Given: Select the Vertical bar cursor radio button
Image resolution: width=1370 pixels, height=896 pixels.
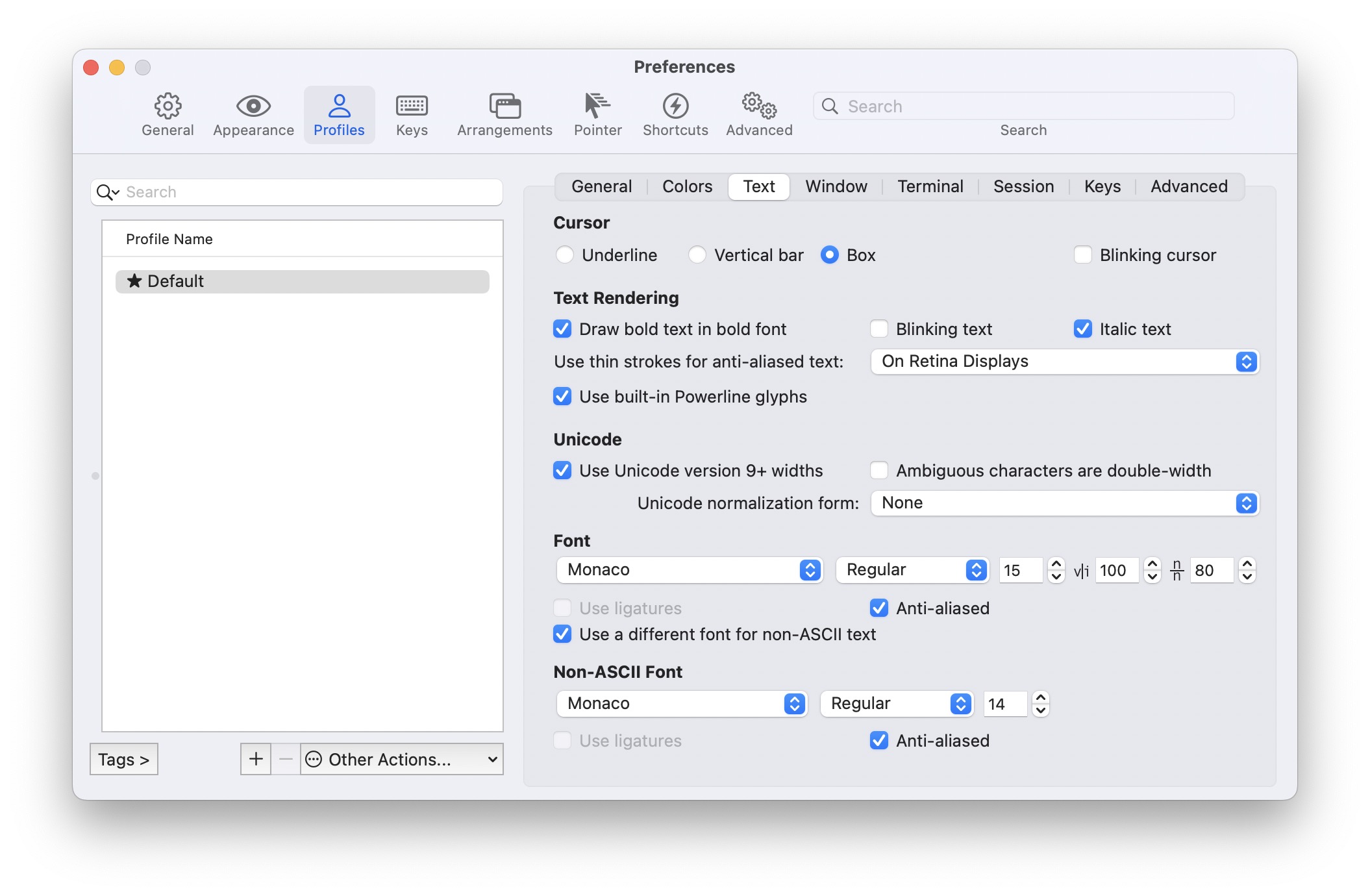Looking at the screenshot, I should click(697, 254).
